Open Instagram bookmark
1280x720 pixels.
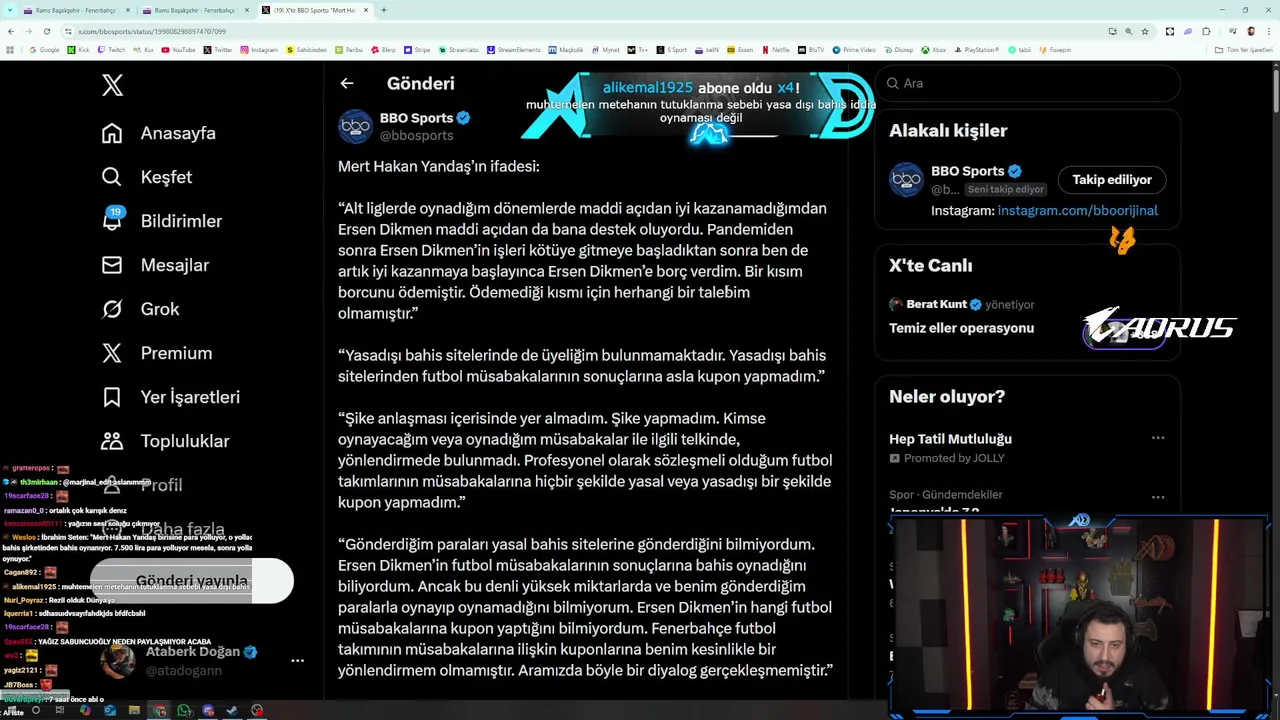(259, 50)
